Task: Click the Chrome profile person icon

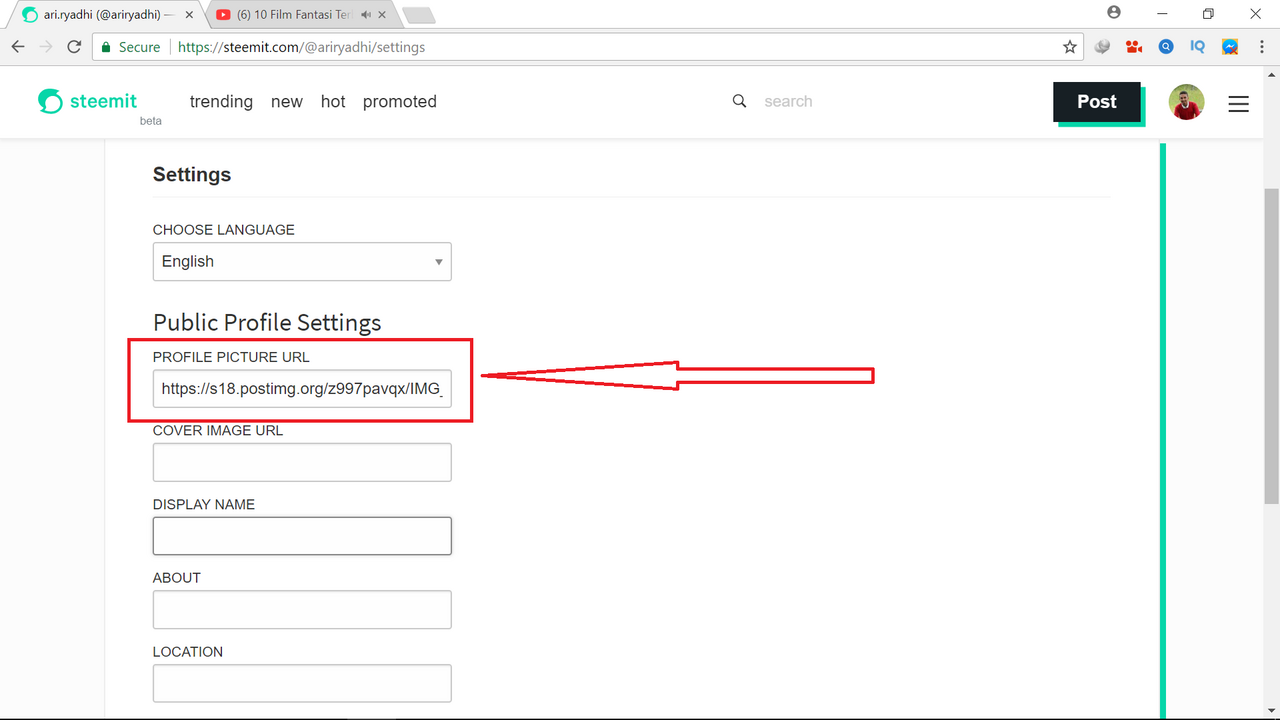Action: tap(1114, 13)
